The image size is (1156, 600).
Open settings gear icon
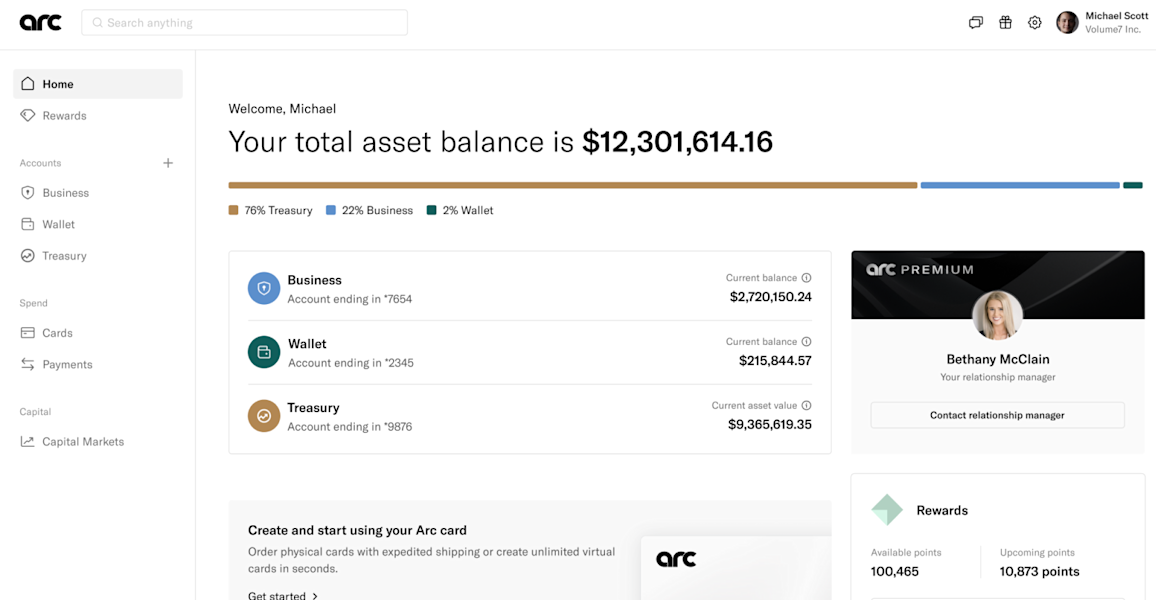1035,23
